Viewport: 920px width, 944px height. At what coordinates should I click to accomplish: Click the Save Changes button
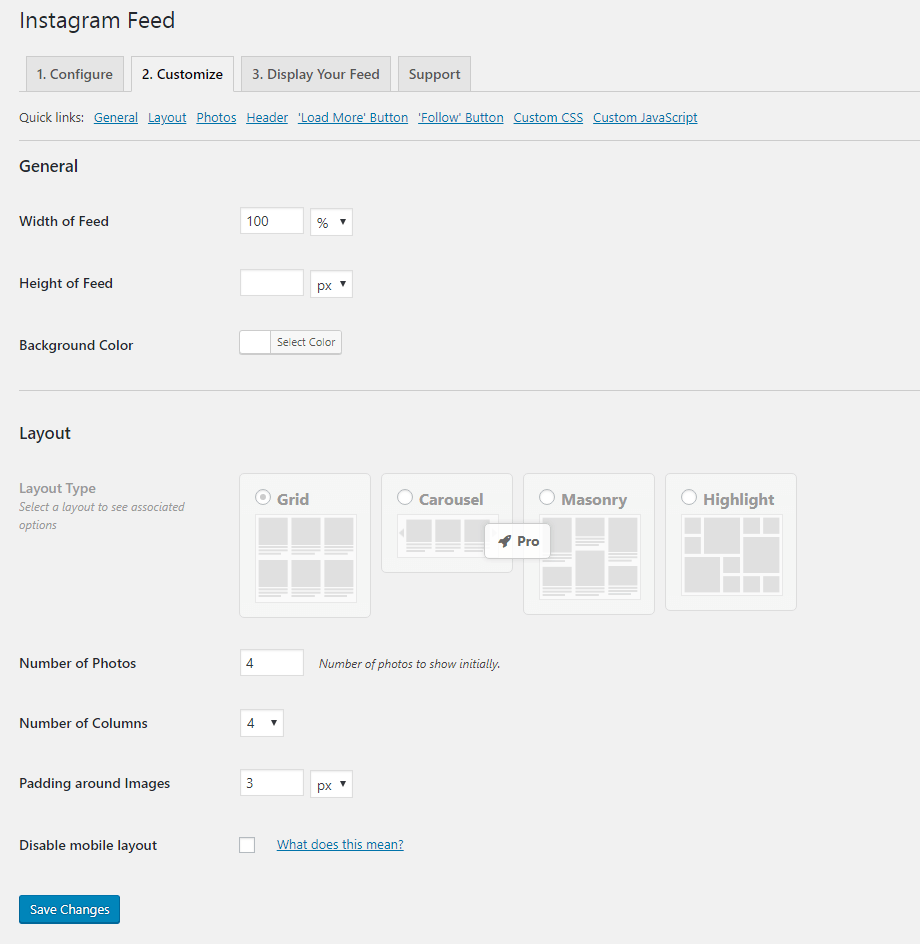(x=69, y=909)
